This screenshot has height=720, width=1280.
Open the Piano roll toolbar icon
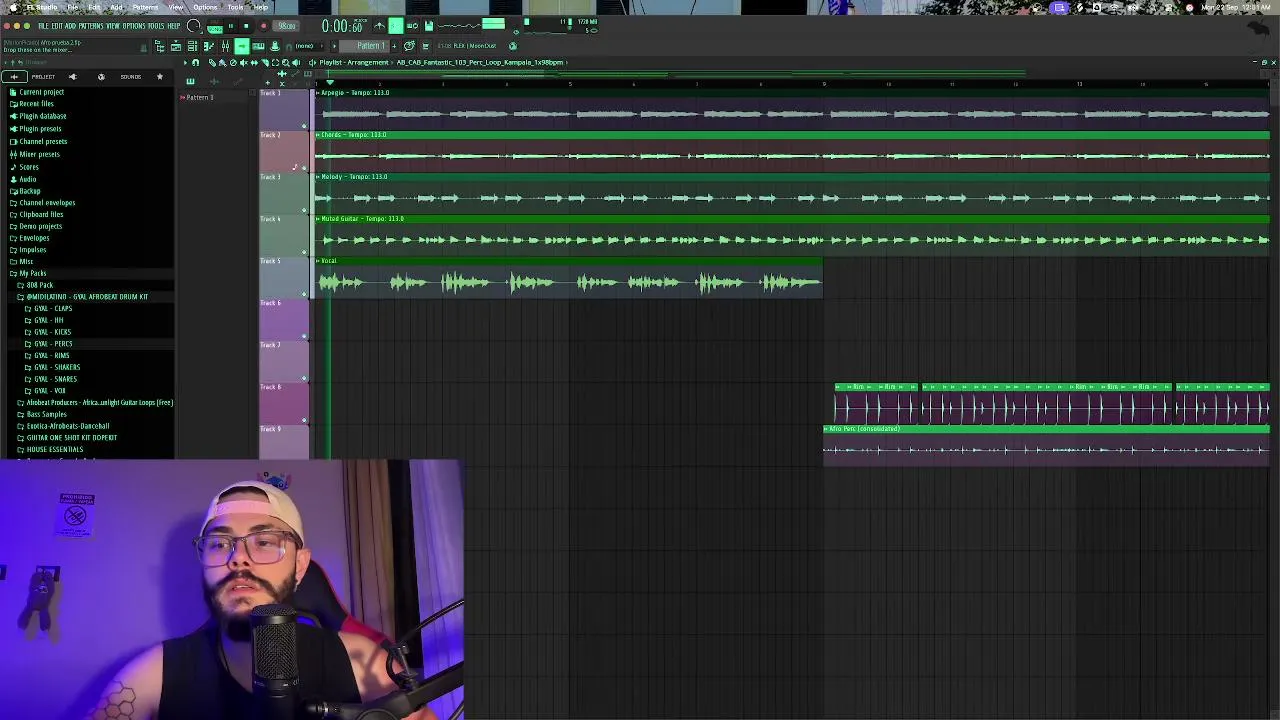click(x=208, y=46)
